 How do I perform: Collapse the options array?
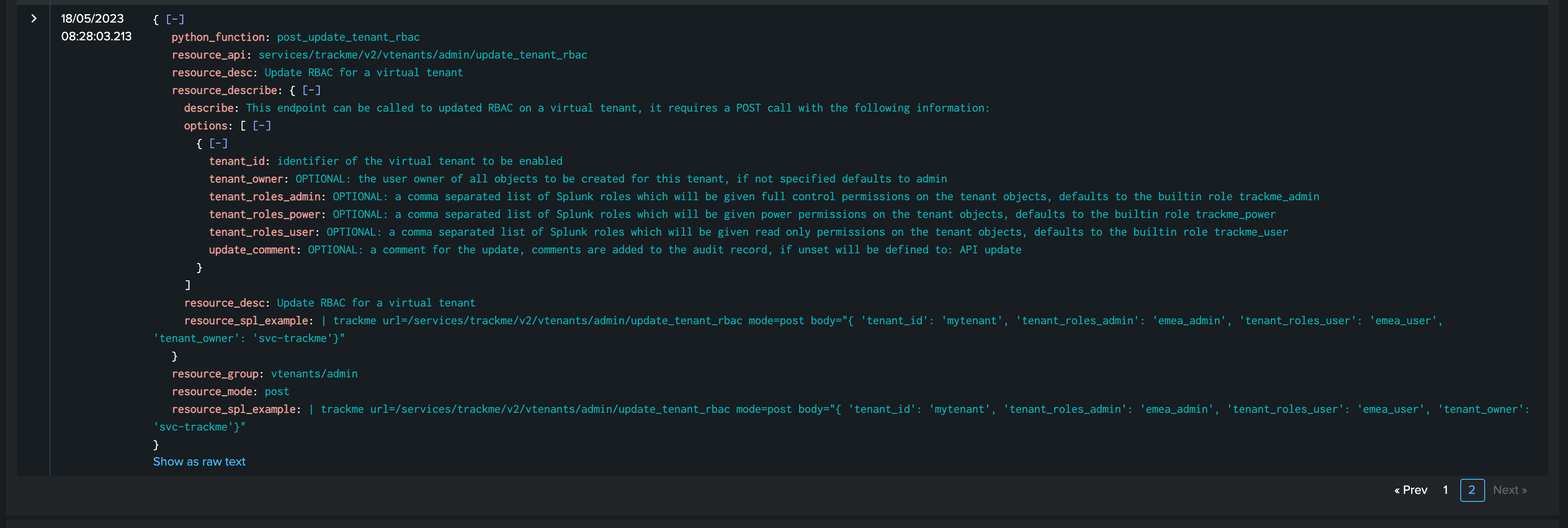[262, 126]
